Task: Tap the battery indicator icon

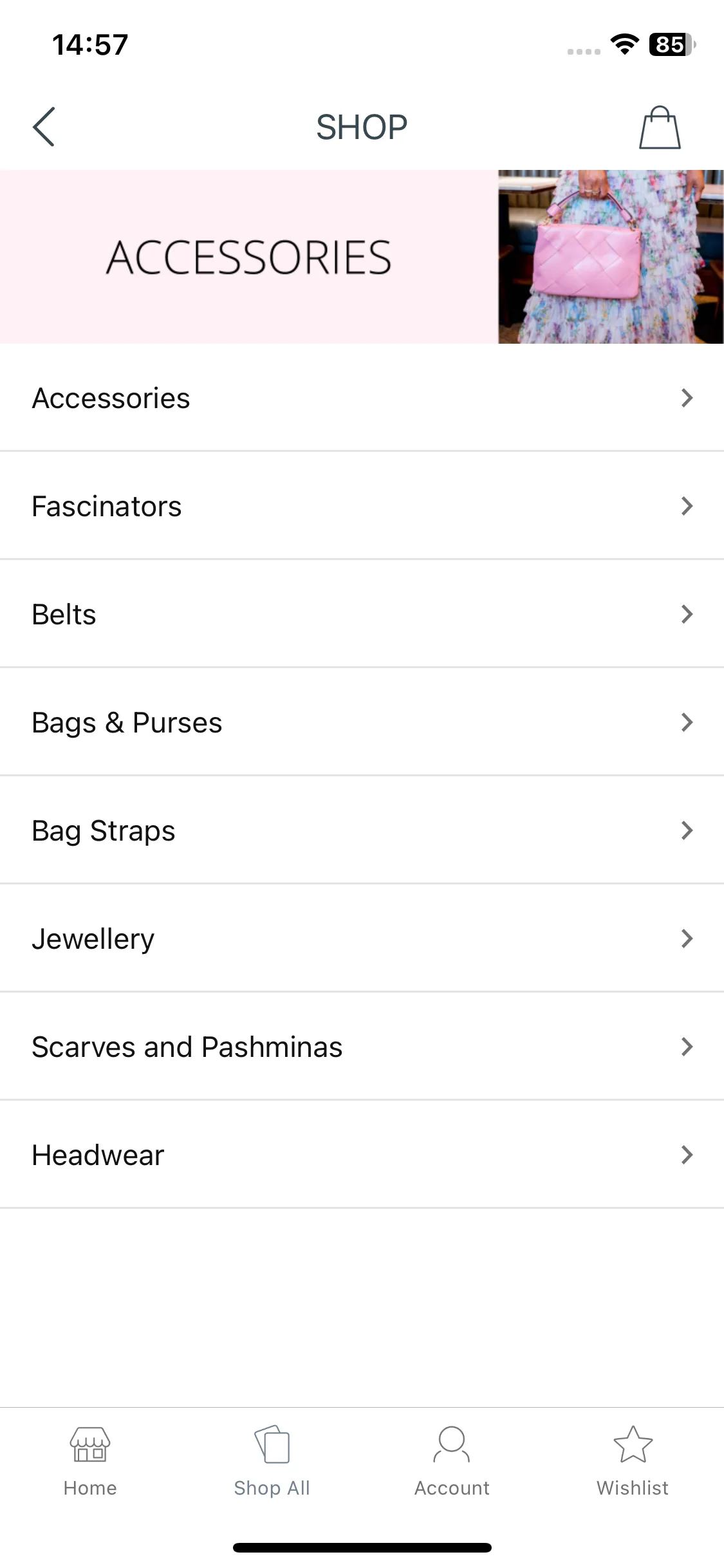Action: pos(673,44)
